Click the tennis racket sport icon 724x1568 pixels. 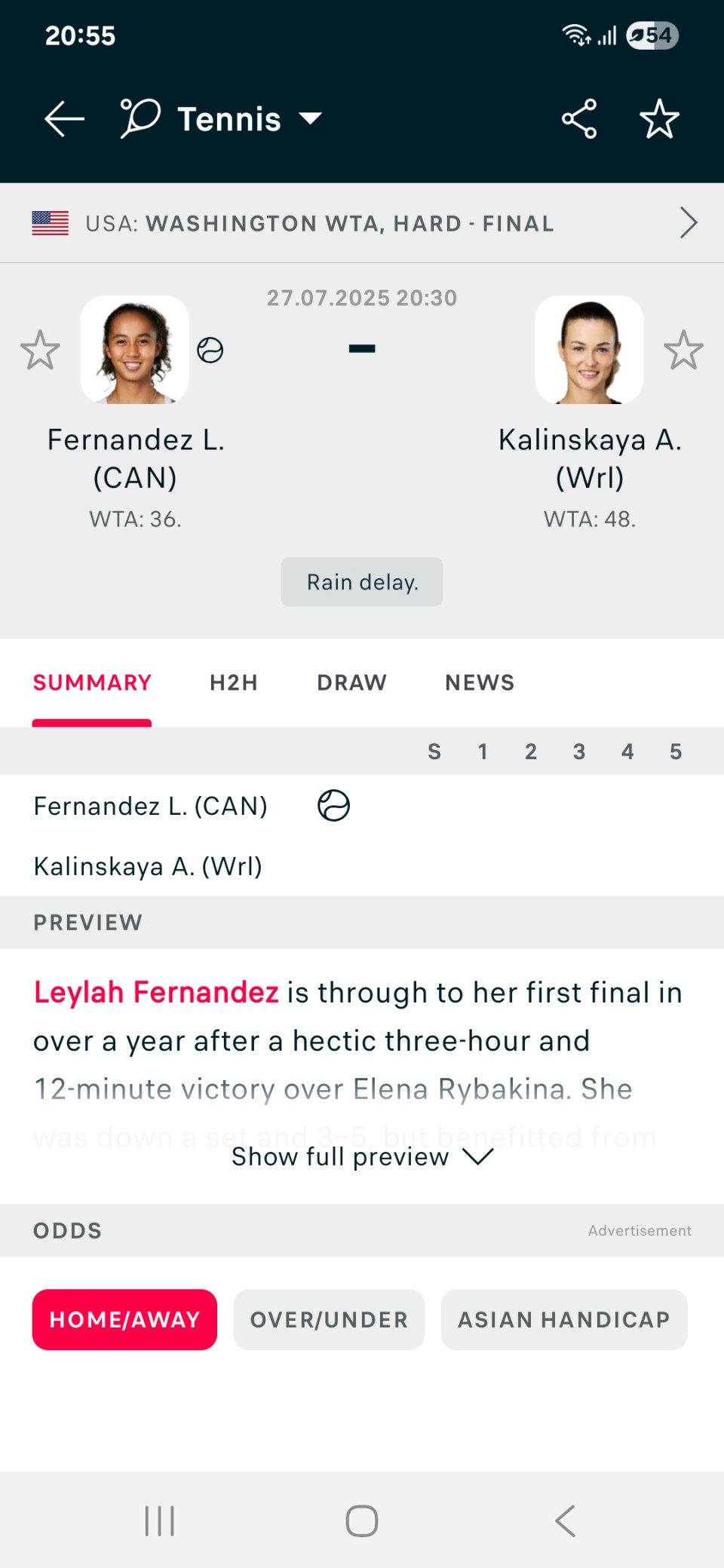point(140,118)
